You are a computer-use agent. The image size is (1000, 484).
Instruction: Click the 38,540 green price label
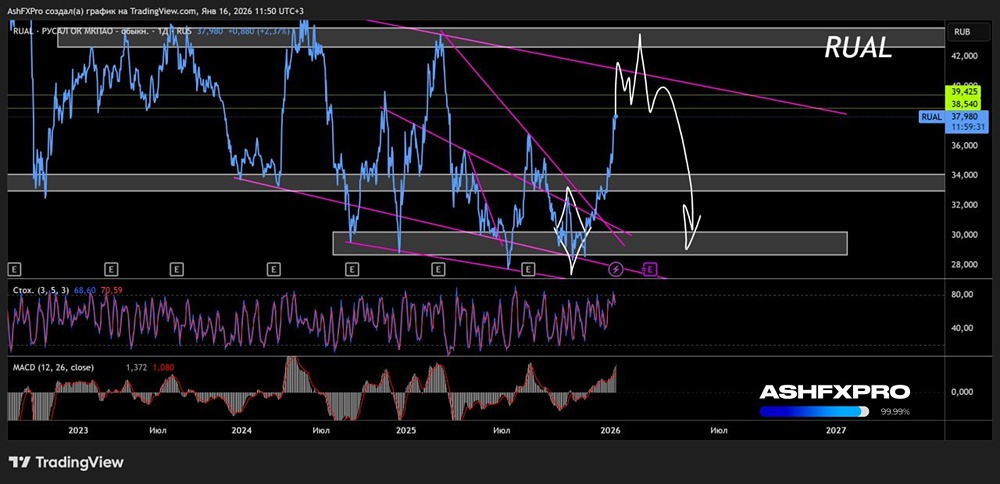click(965, 102)
